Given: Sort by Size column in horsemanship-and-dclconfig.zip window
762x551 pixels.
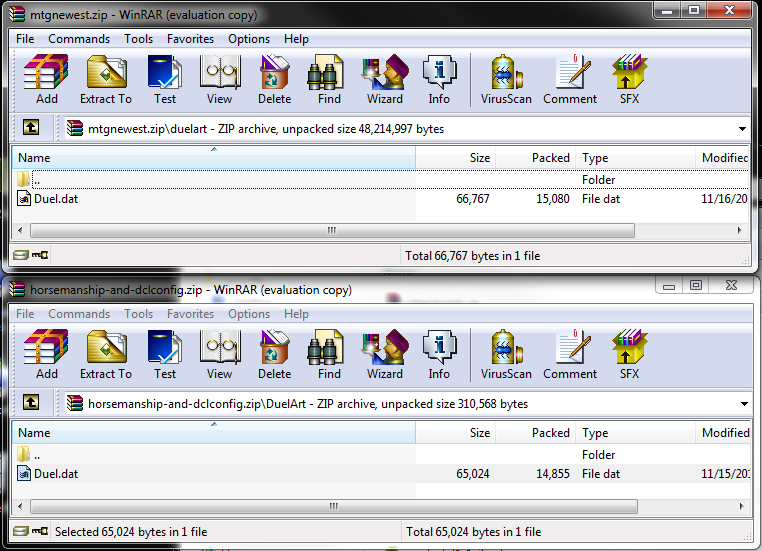Looking at the screenshot, I should point(455,432).
